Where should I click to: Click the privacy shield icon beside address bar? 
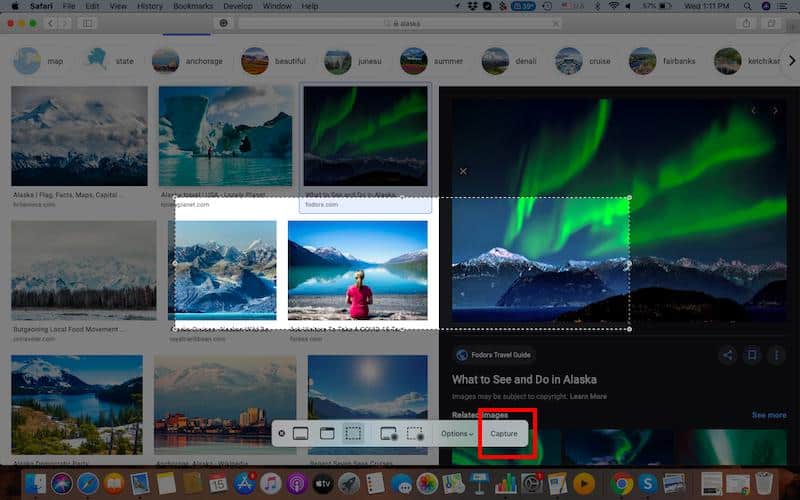coord(223,23)
